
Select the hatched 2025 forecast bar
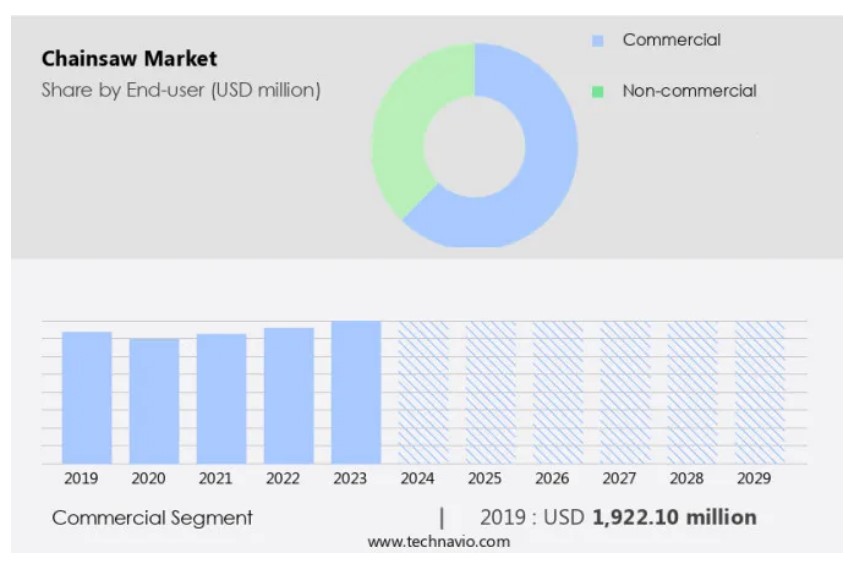pyautogui.click(x=490, y=392)
